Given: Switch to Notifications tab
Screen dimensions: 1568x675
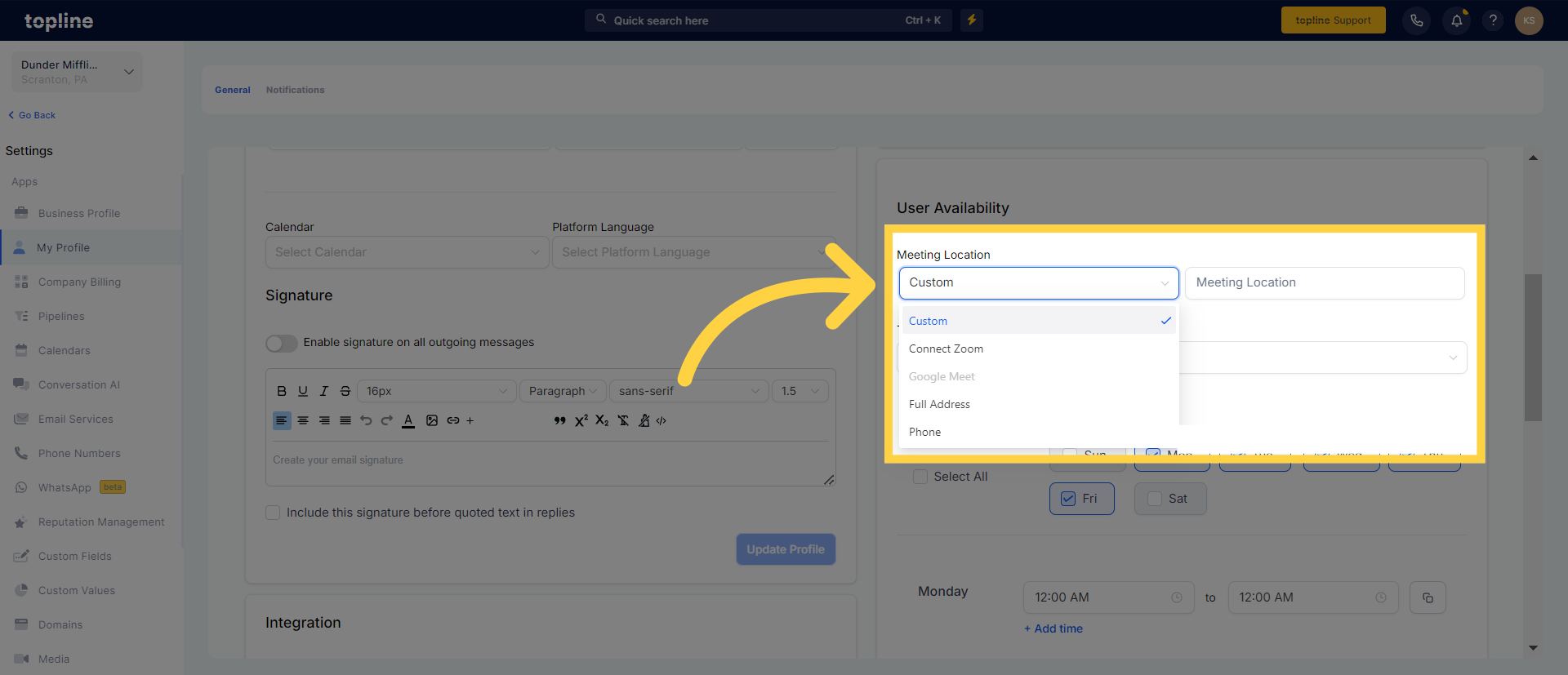Looking at the screenshot, I should coord(295,90).
